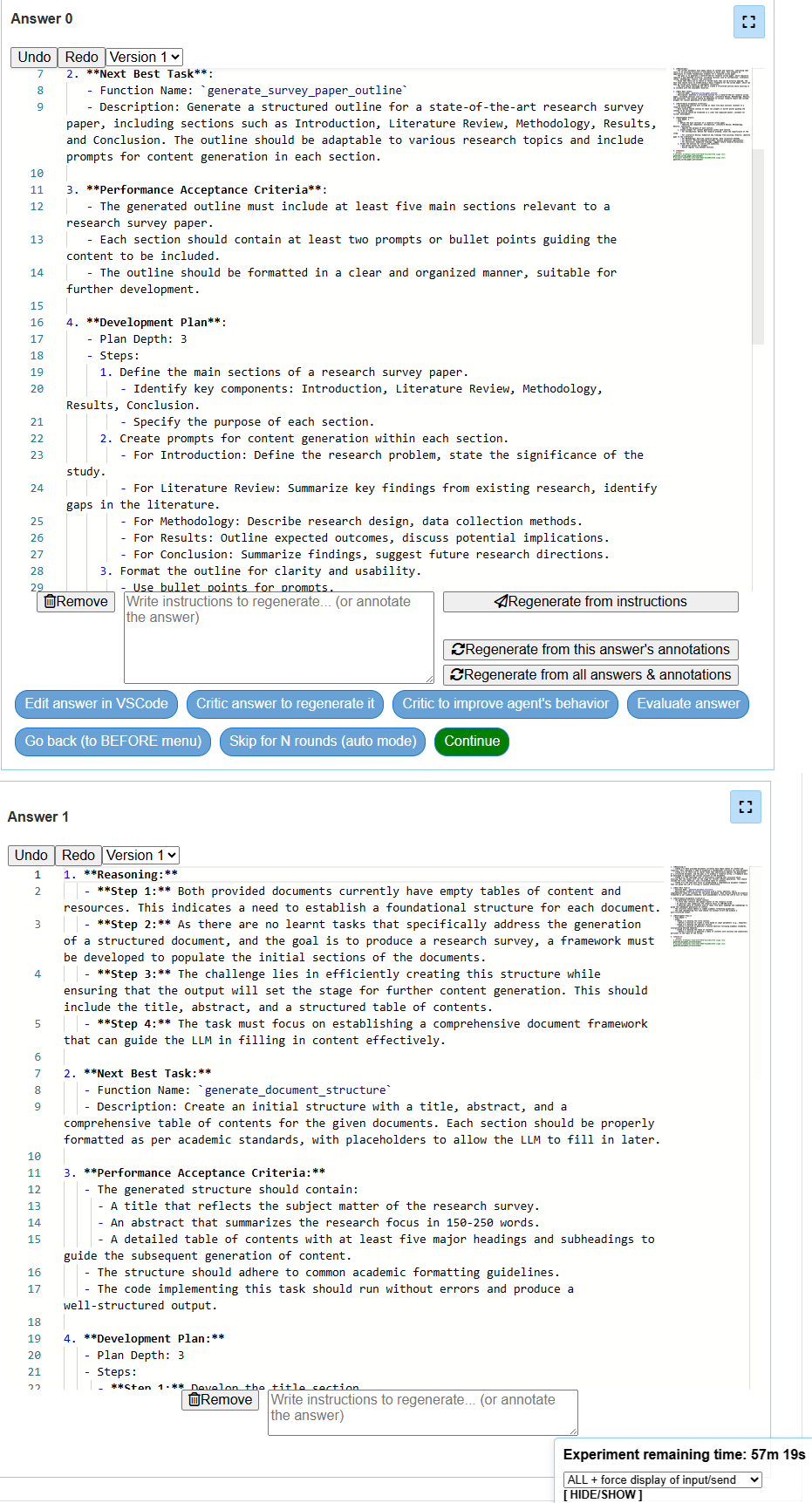Open Version 1 dropdown in Answer 0
The width and height of the screenshot is (812, 1503).
[145, 57]
